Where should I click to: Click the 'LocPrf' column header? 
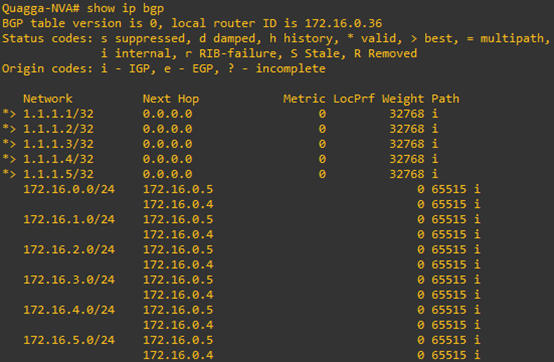(354, 99)
